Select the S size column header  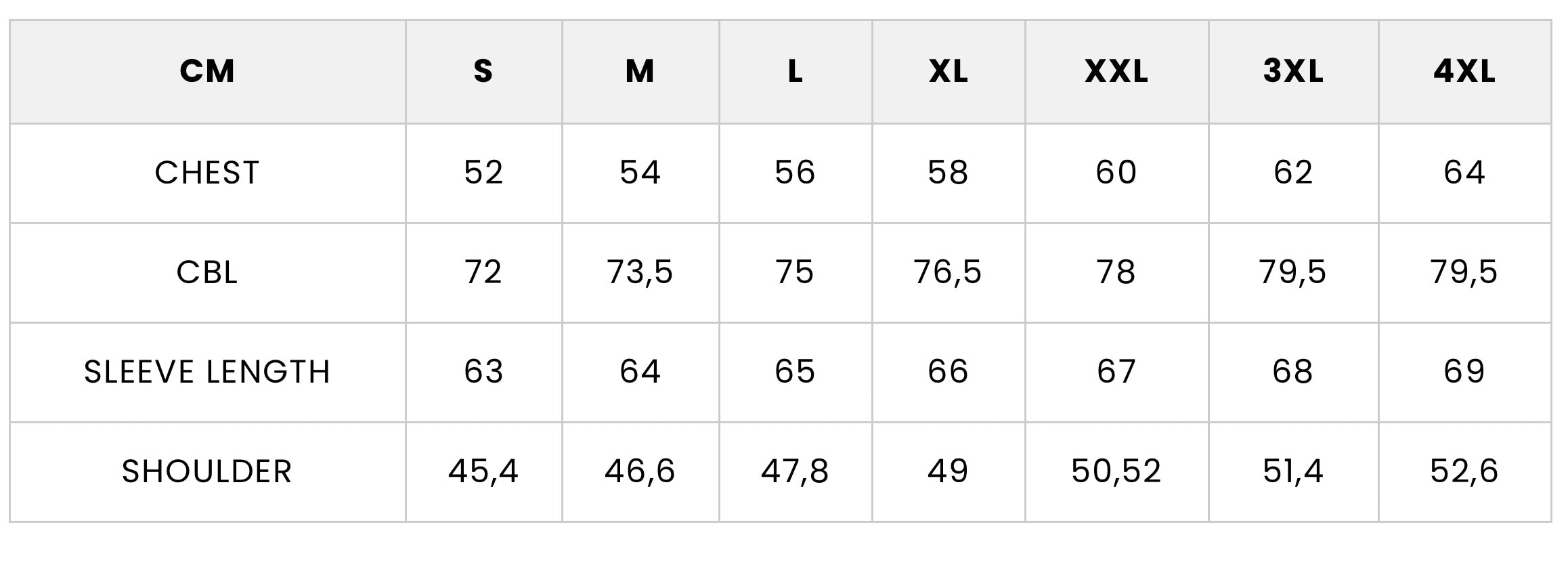(x=483, y=71)
